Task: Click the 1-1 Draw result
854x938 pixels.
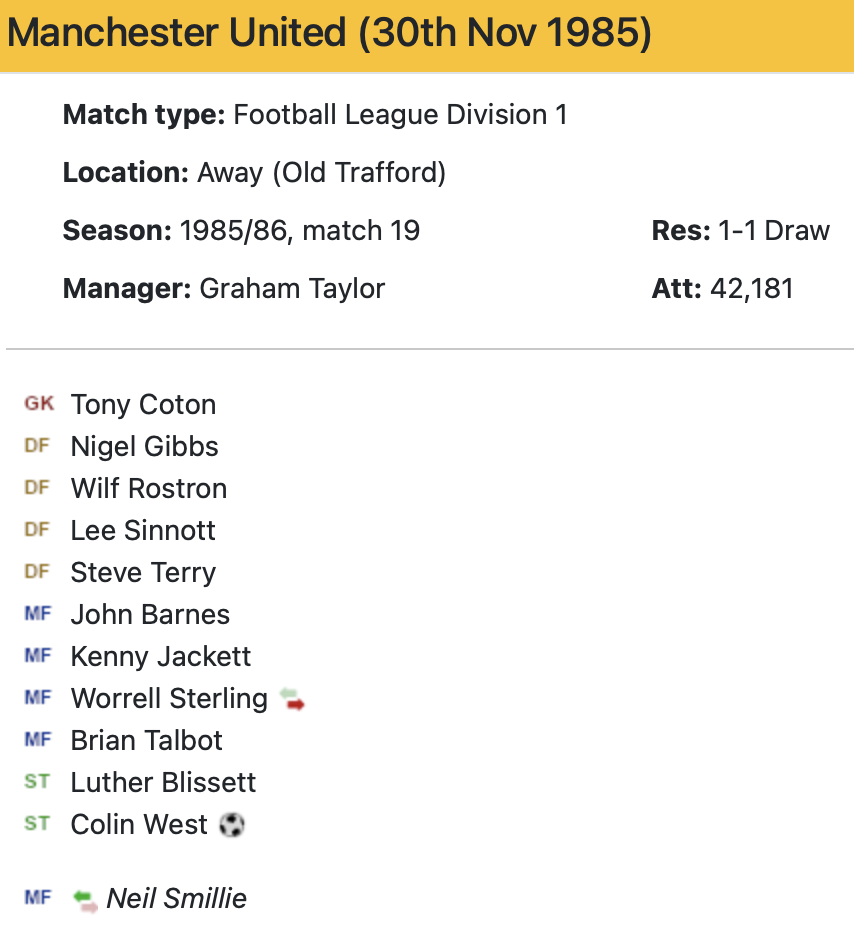Action: click(773, 231)
